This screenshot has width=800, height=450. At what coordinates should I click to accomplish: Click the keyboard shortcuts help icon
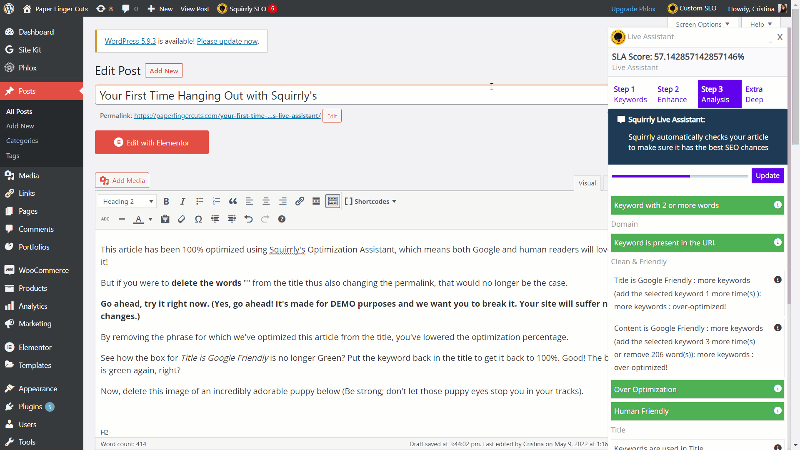[x=281, y=219]
